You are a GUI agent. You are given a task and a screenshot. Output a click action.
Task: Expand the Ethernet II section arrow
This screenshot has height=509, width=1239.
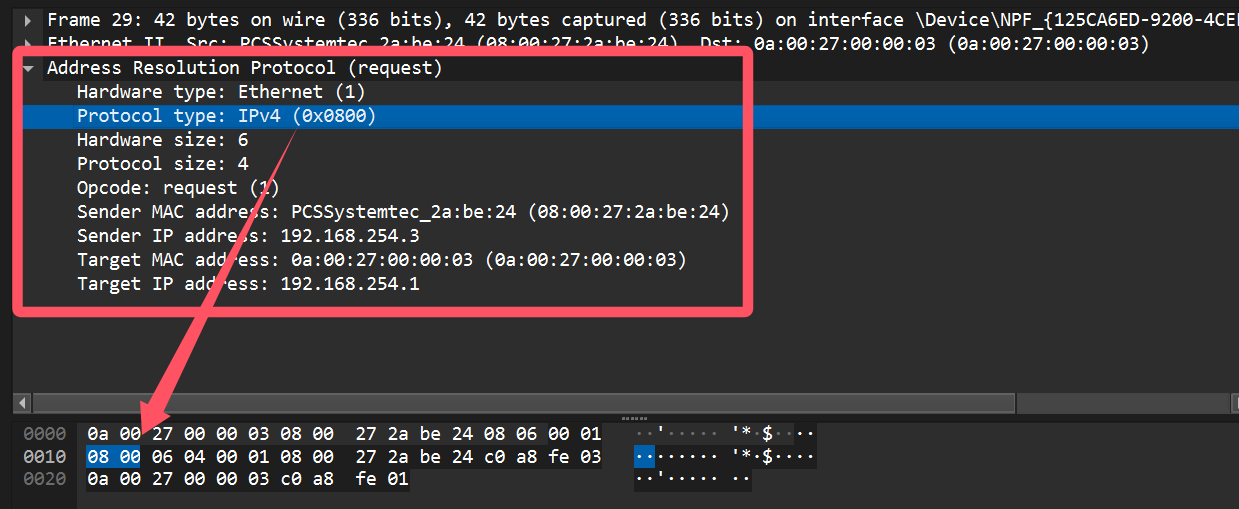click(x=27, y=44)
